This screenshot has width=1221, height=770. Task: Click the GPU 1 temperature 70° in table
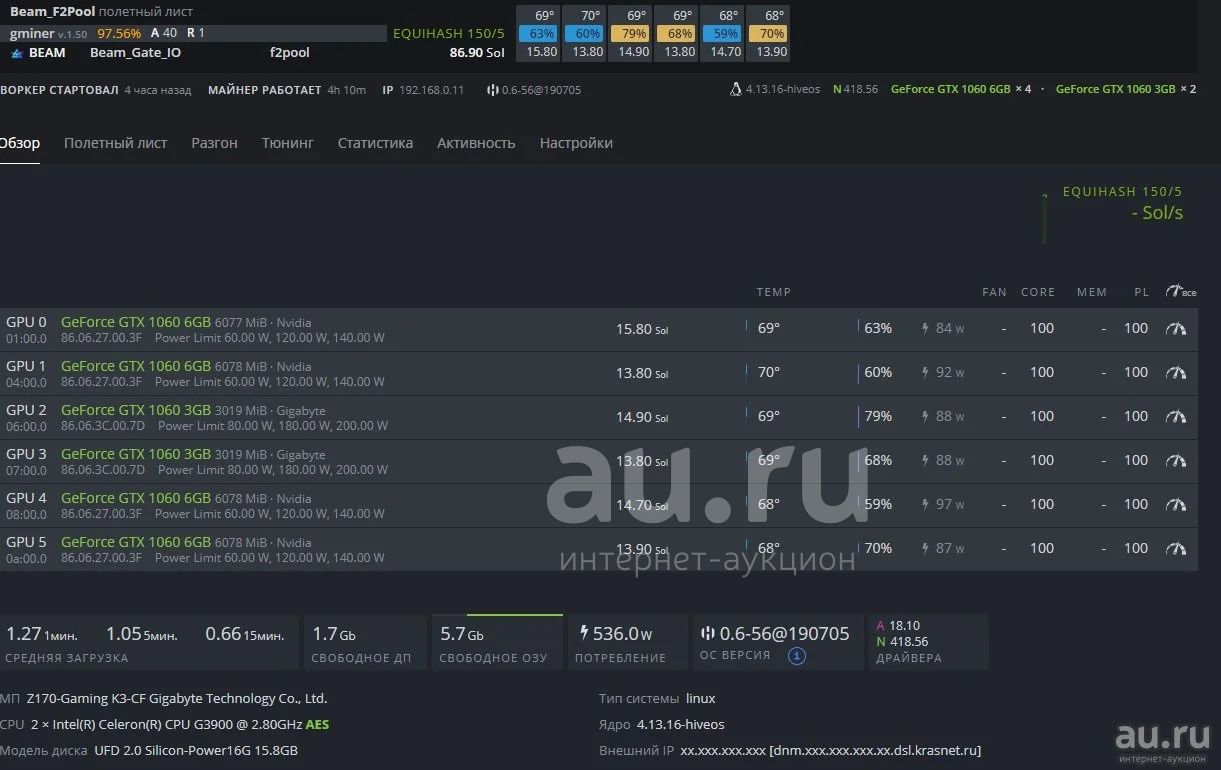[769, 372]
